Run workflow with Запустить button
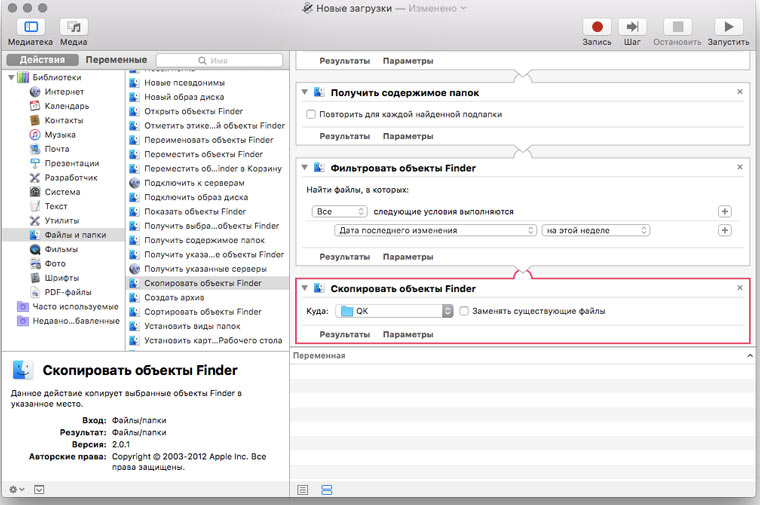Image resolution: width=760 pixels, height=505 pixels. pyautogui.click(x=728, y=27)
